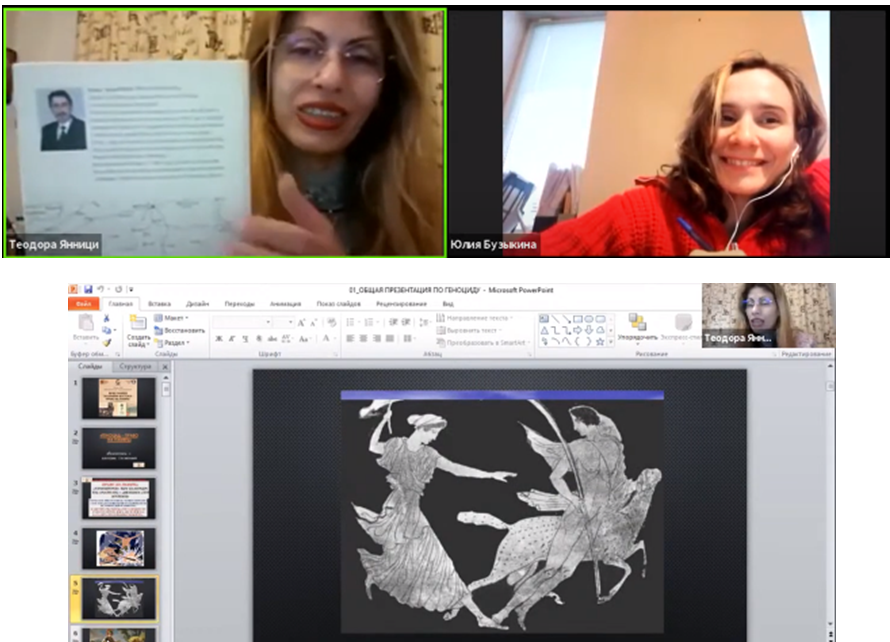Select the oval shape in the shapes gallery
The width and height of the screenshot is (890, 642).
589,319
